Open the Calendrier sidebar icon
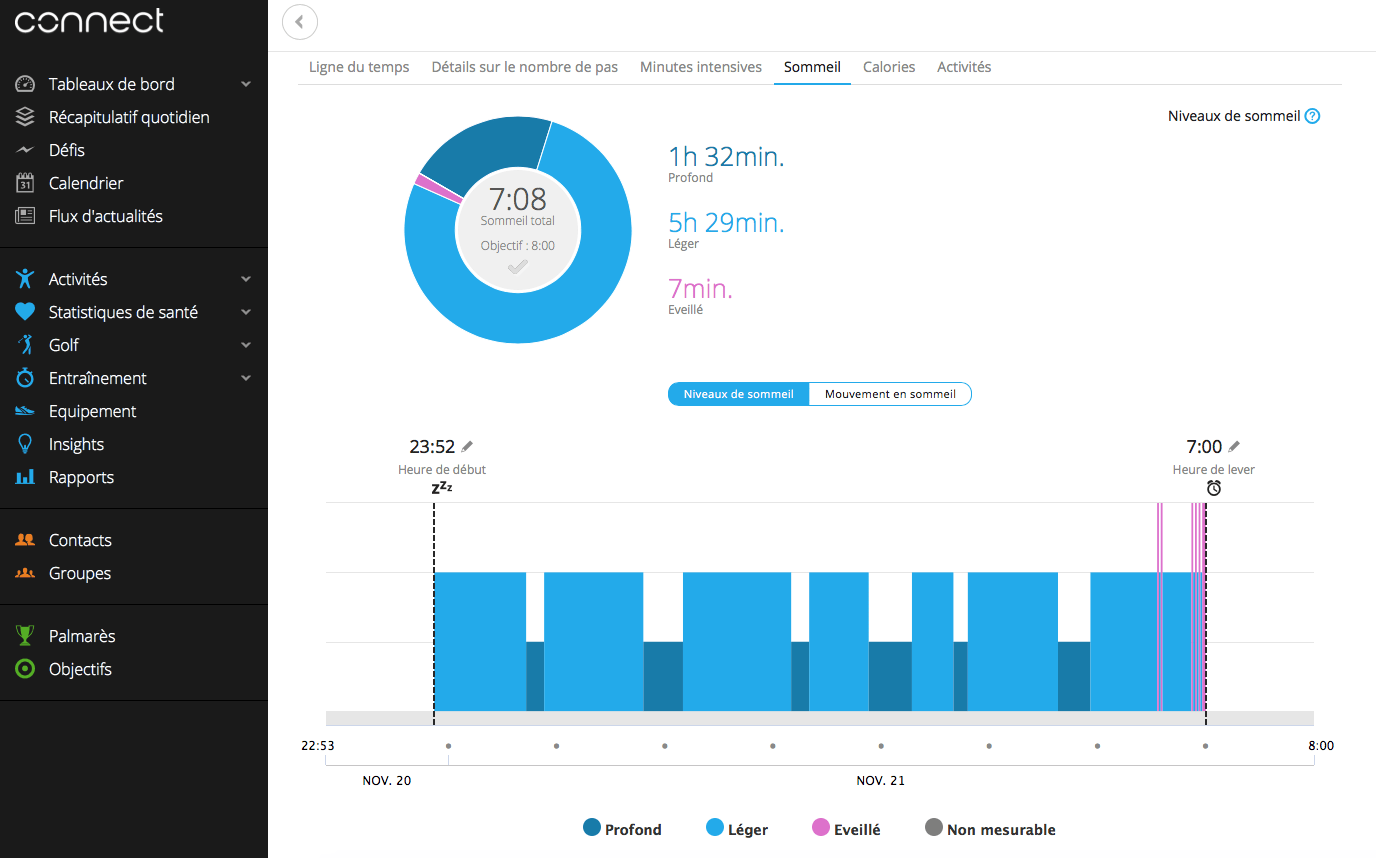Viewport: 1376px width, 858px height. click(x=24, y=182)
